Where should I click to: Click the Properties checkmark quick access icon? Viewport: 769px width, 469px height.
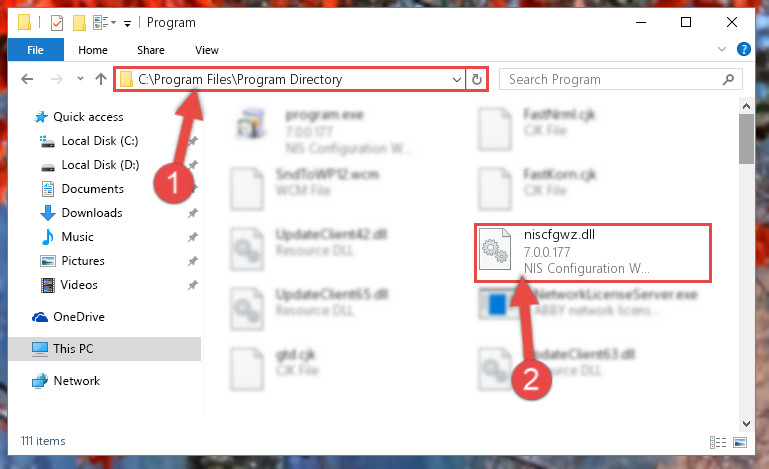(57, 23)
